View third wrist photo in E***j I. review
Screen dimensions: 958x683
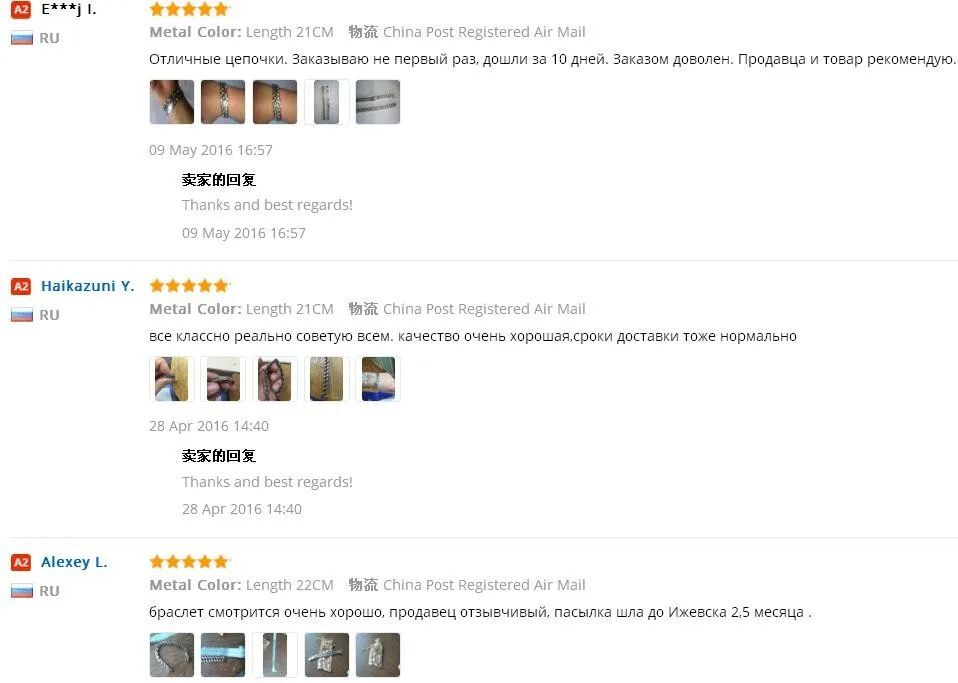click(275, 102)
